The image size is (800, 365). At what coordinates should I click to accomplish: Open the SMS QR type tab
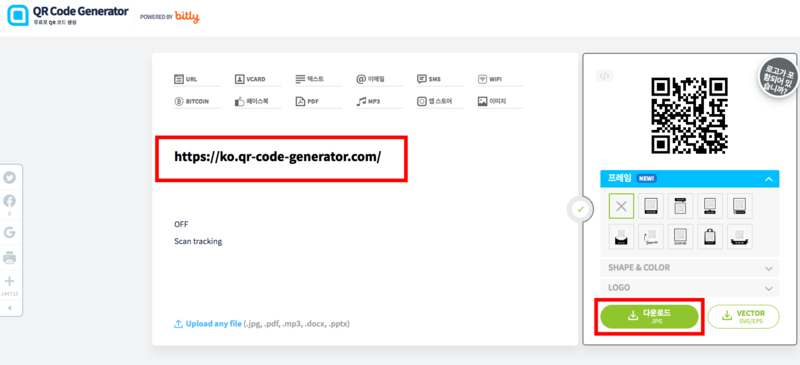coord(439,80)
